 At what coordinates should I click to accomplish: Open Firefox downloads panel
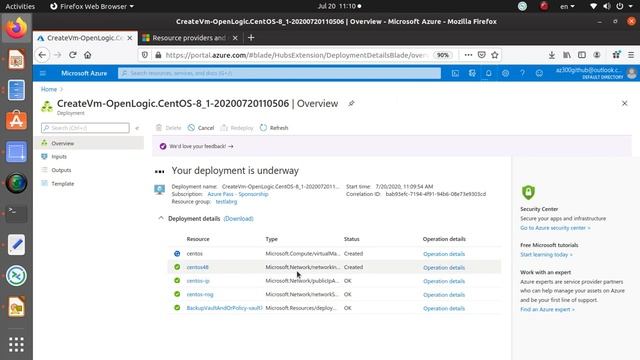[x=551, y=55]
